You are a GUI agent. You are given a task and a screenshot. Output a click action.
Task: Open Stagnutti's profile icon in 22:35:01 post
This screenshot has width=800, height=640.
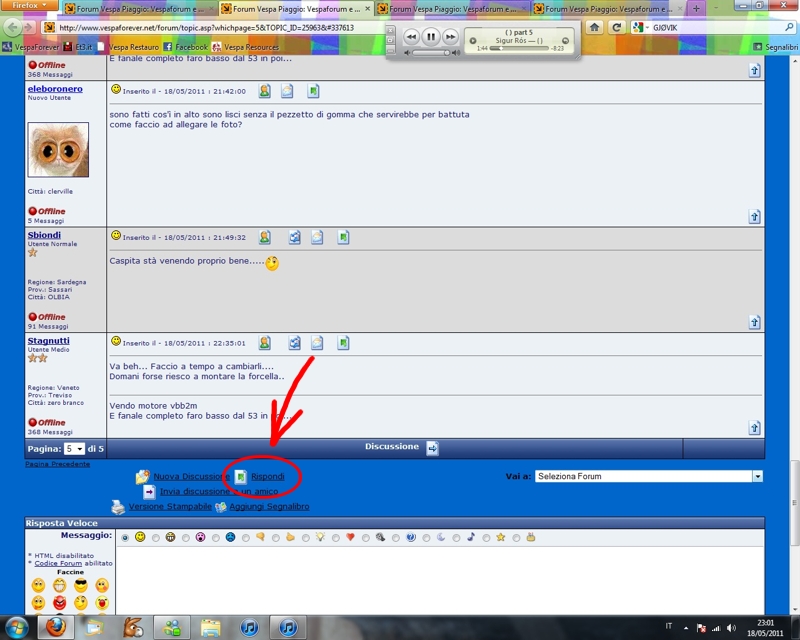264,343
